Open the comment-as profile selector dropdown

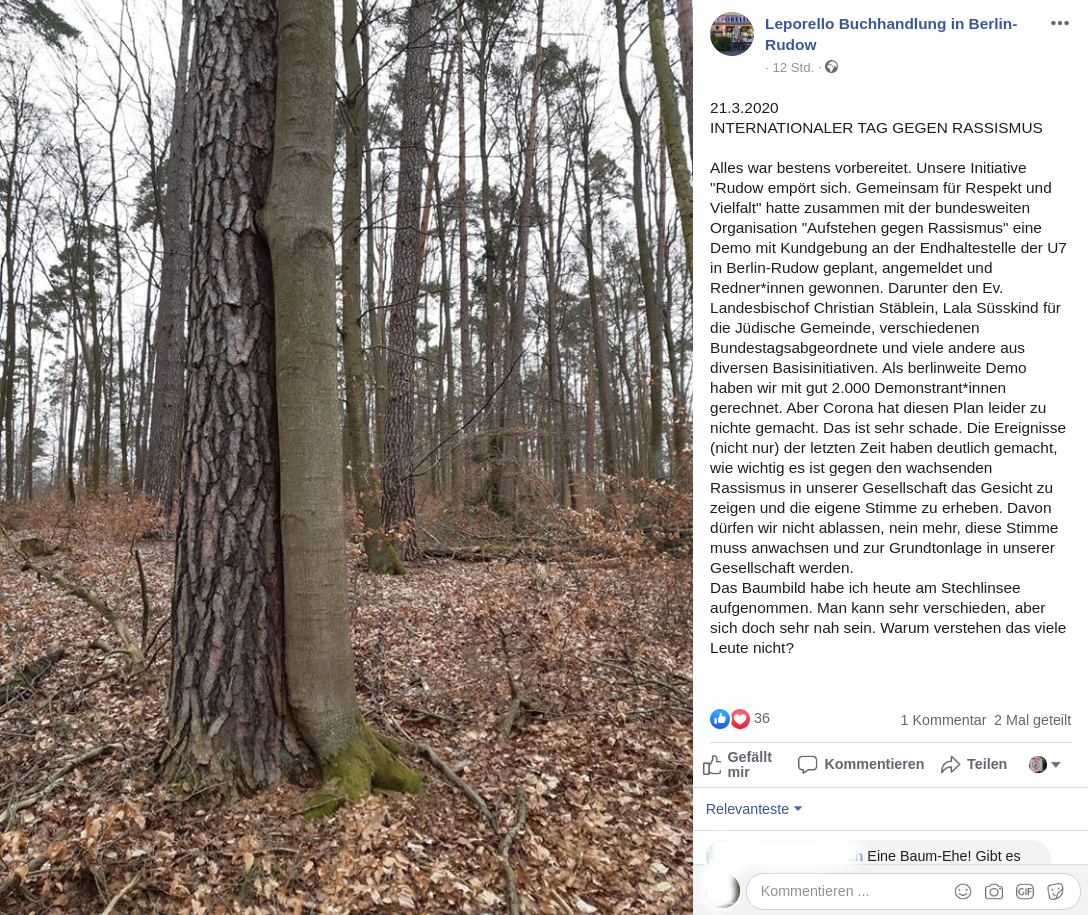(1044, 764)
